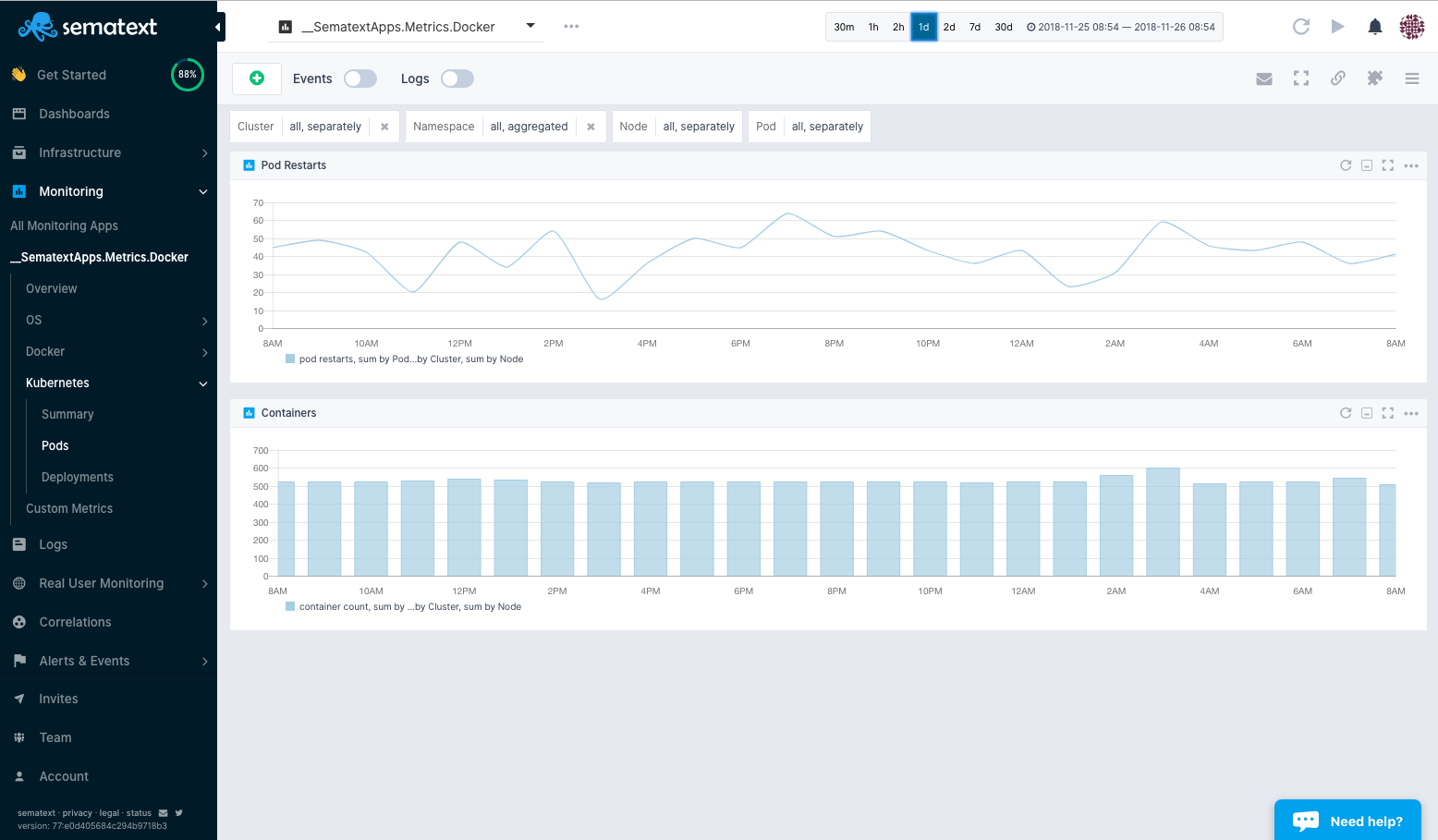Start live play auto-refresh

pos(1337,27)
